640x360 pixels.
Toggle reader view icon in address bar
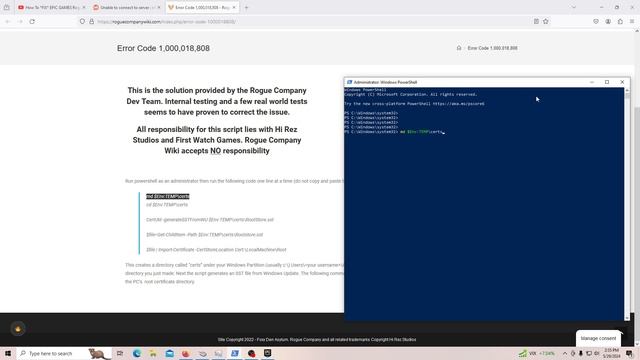(x=536, y=22)
